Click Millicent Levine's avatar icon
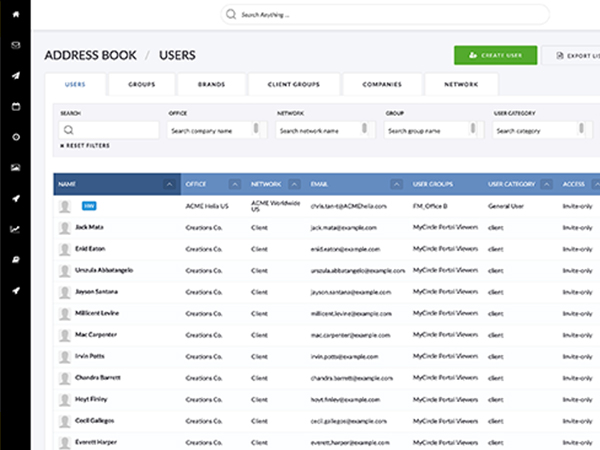Image resolution: width=600 pixels, height=450 pixels. [x=64, y=313]
